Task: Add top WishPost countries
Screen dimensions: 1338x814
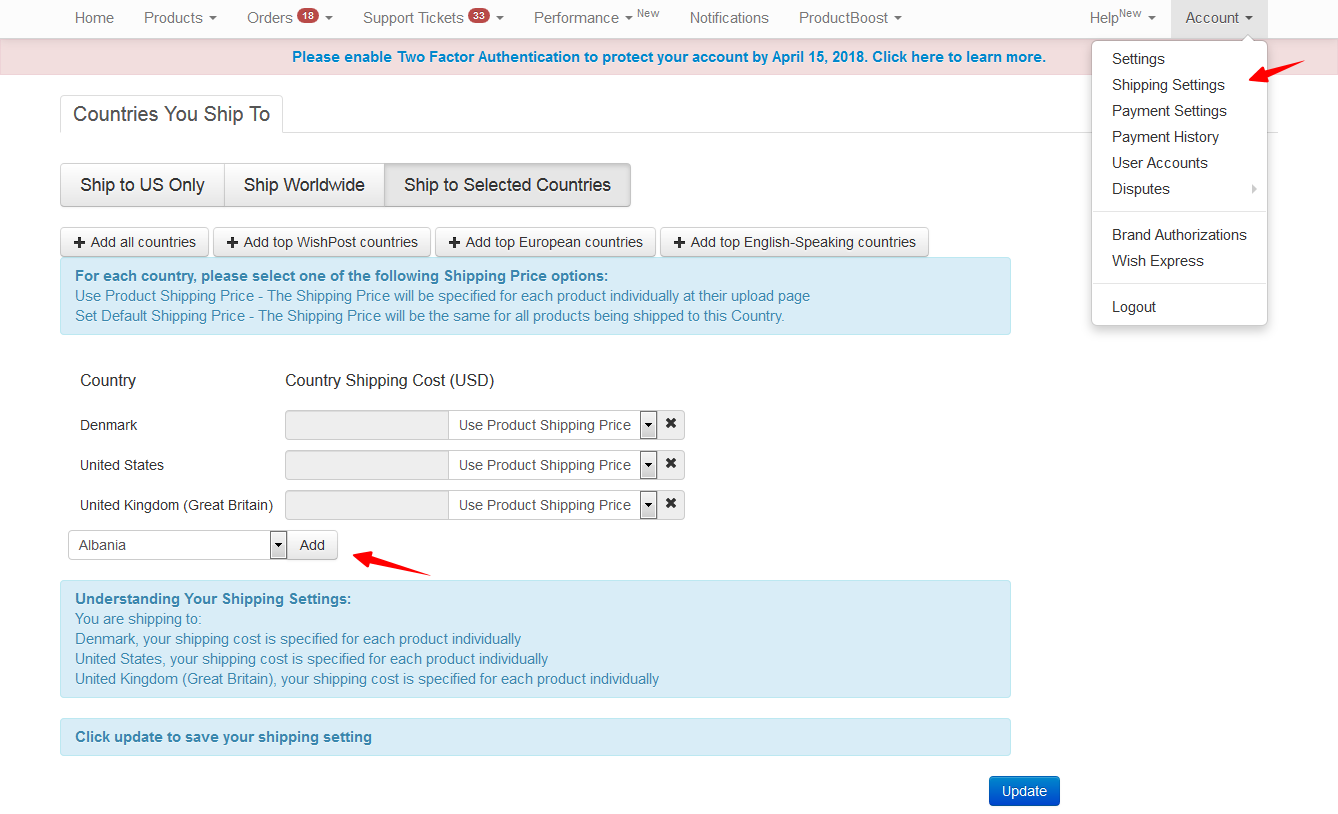Action: click(321, 242)
